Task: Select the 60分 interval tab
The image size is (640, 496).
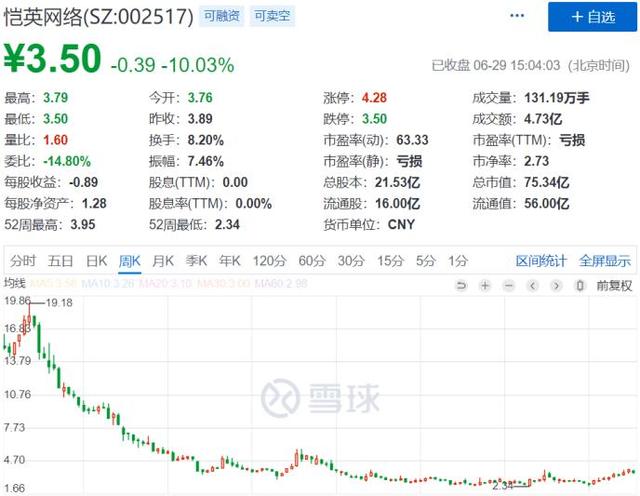Action: [x=312, y=260]
